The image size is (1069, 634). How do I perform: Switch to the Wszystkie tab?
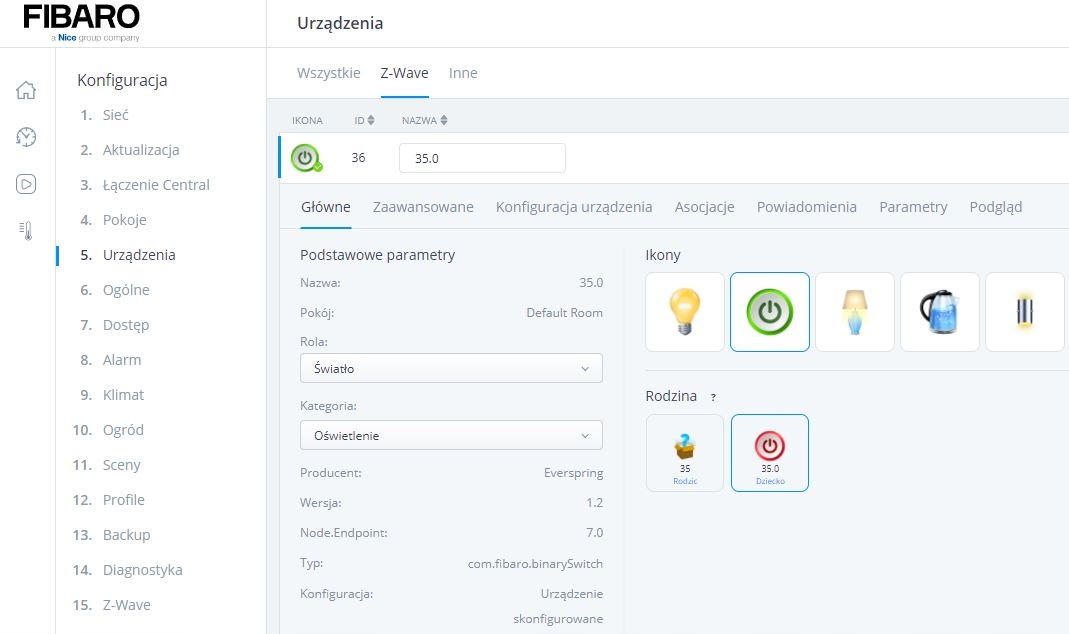point(329,73)
